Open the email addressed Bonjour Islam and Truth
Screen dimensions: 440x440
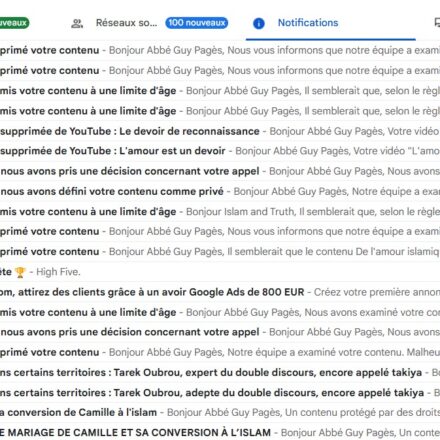[220, 211]
